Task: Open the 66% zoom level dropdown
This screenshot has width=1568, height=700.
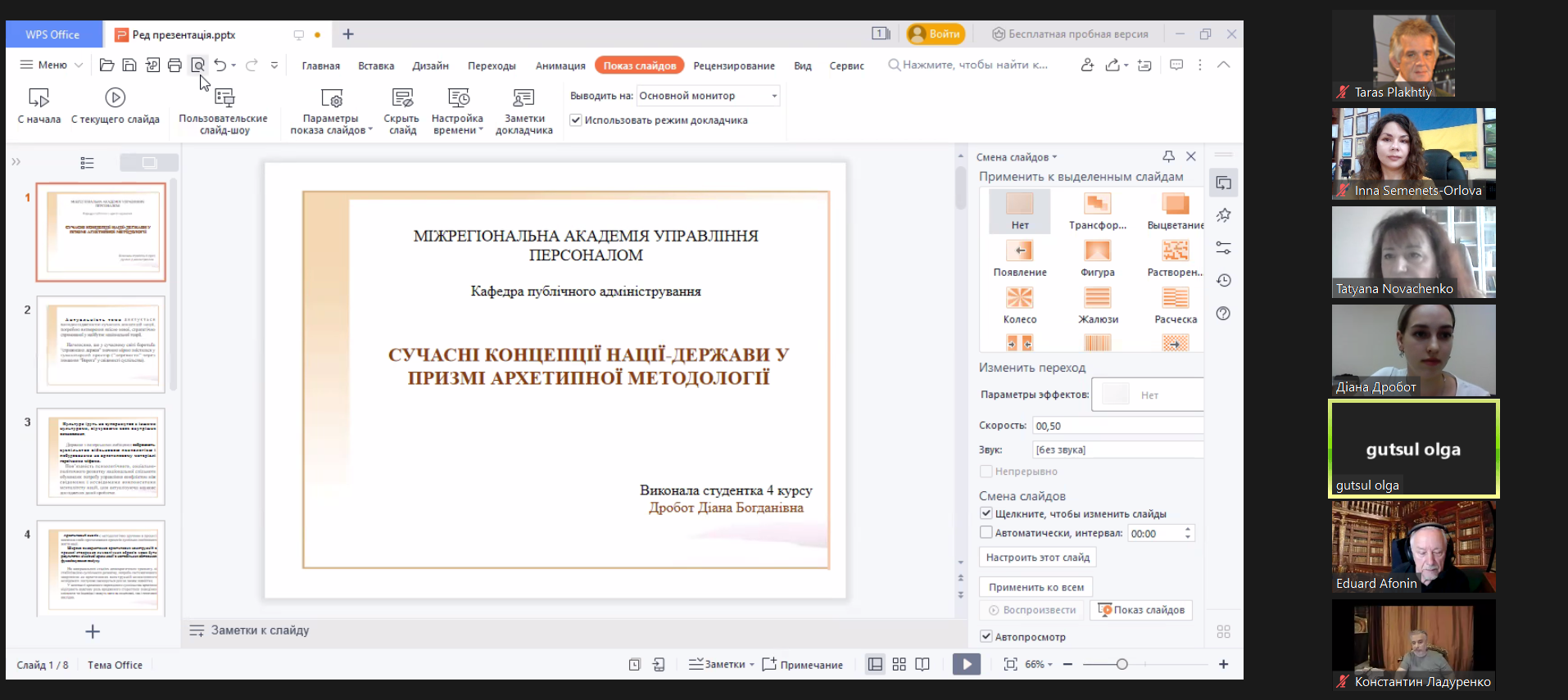Action: pyautogui.click(x=1039, y=665)
